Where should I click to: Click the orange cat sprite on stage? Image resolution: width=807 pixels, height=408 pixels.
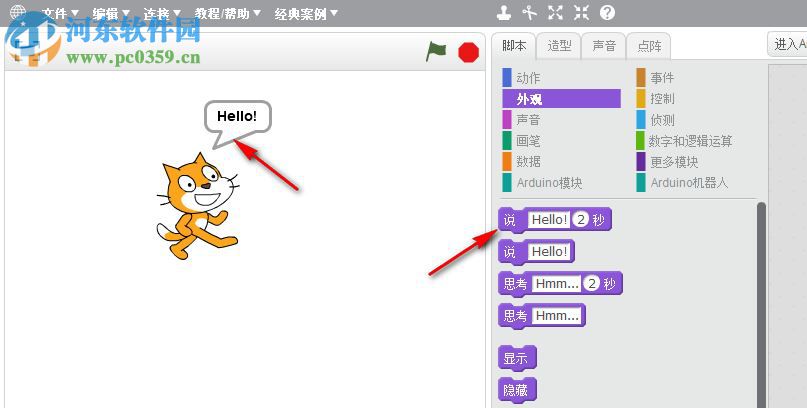(x=197, y=206)
